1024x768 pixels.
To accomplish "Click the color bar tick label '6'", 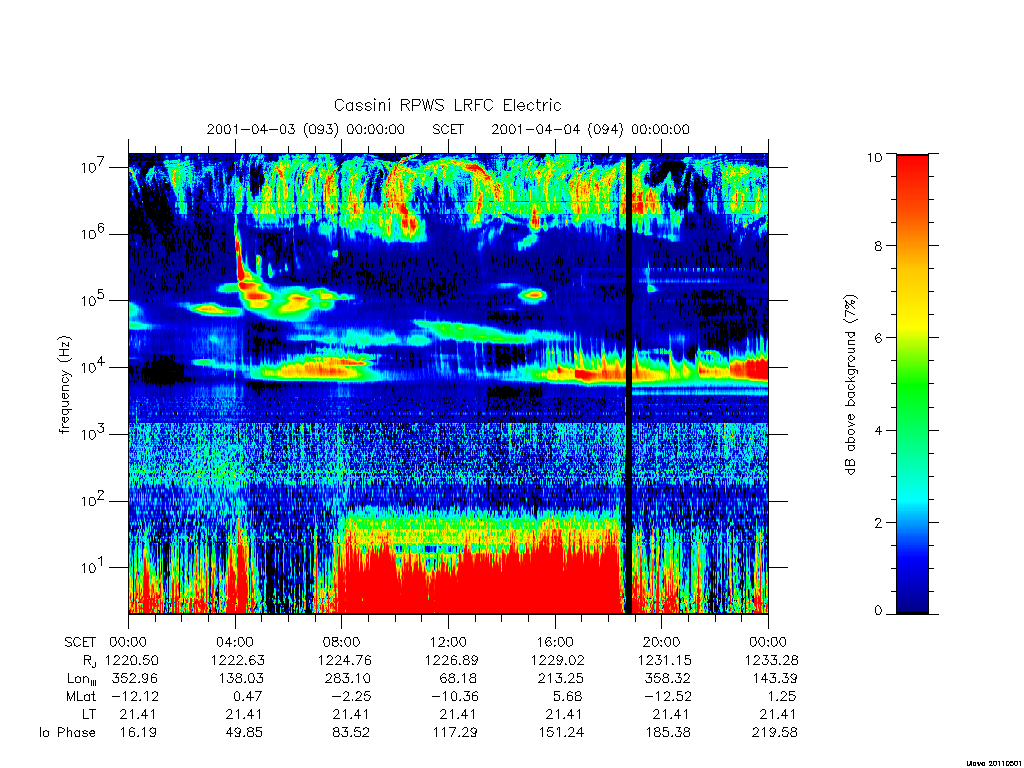I will point(878,338).
